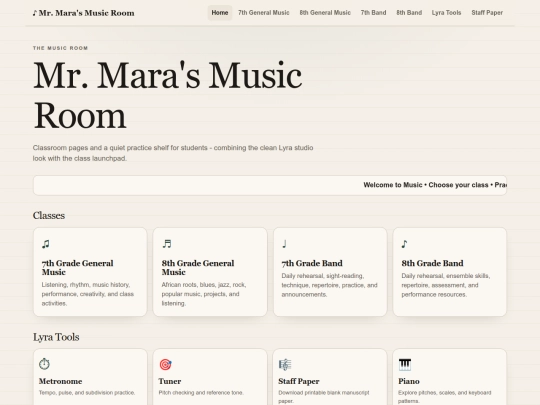Viewport: 540px width, 405px height.
Task: Go to the Home nav tab
Action: [x=220, y=13]
